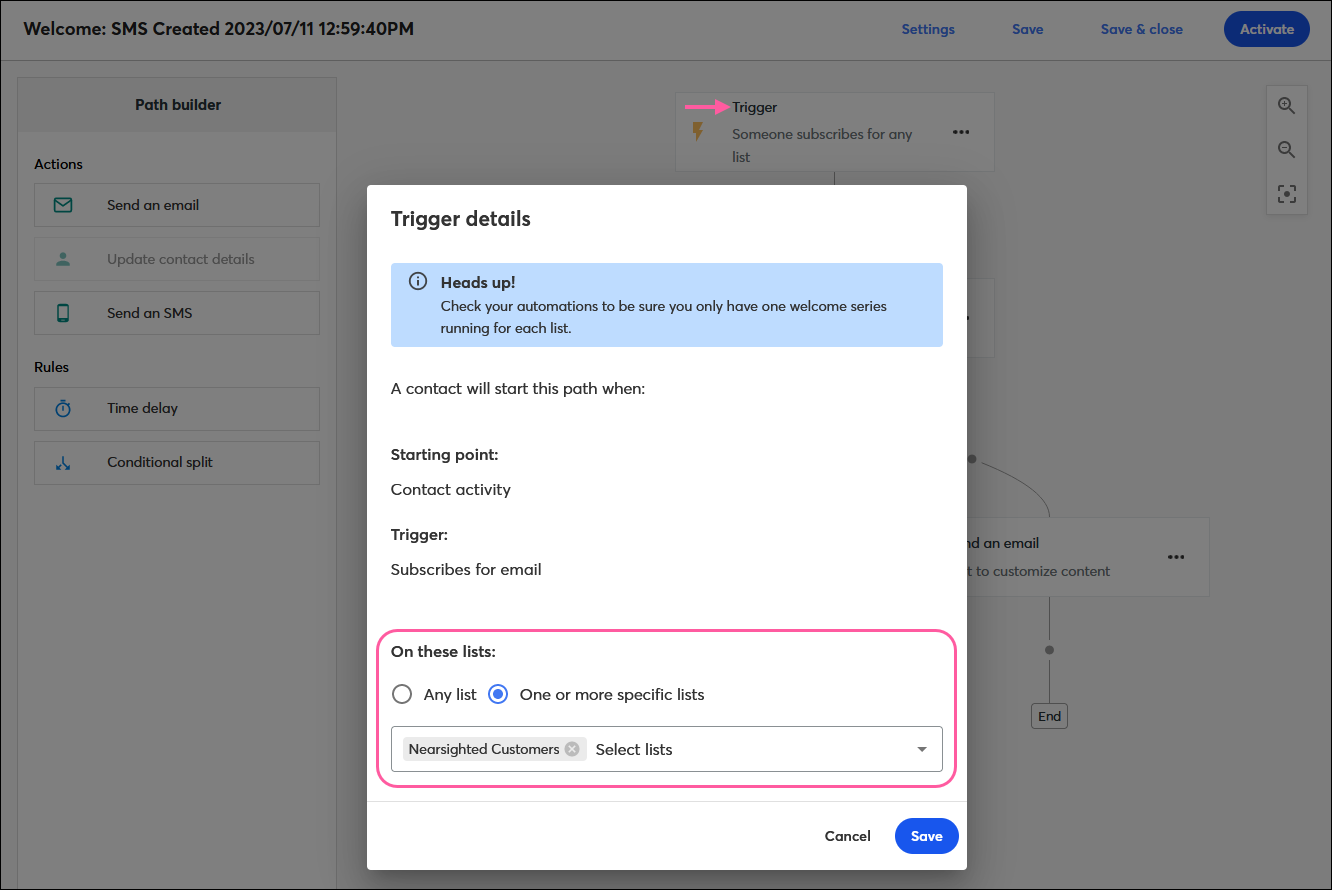Select the Conditional split branch icon

(63, 462)
